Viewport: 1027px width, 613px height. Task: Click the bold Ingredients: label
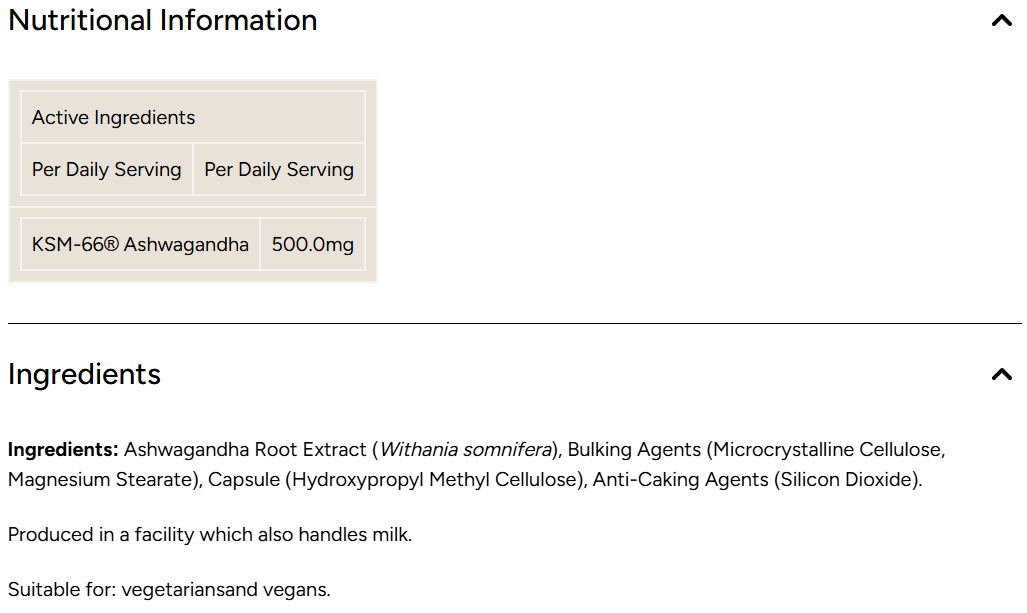click(63, 450)
